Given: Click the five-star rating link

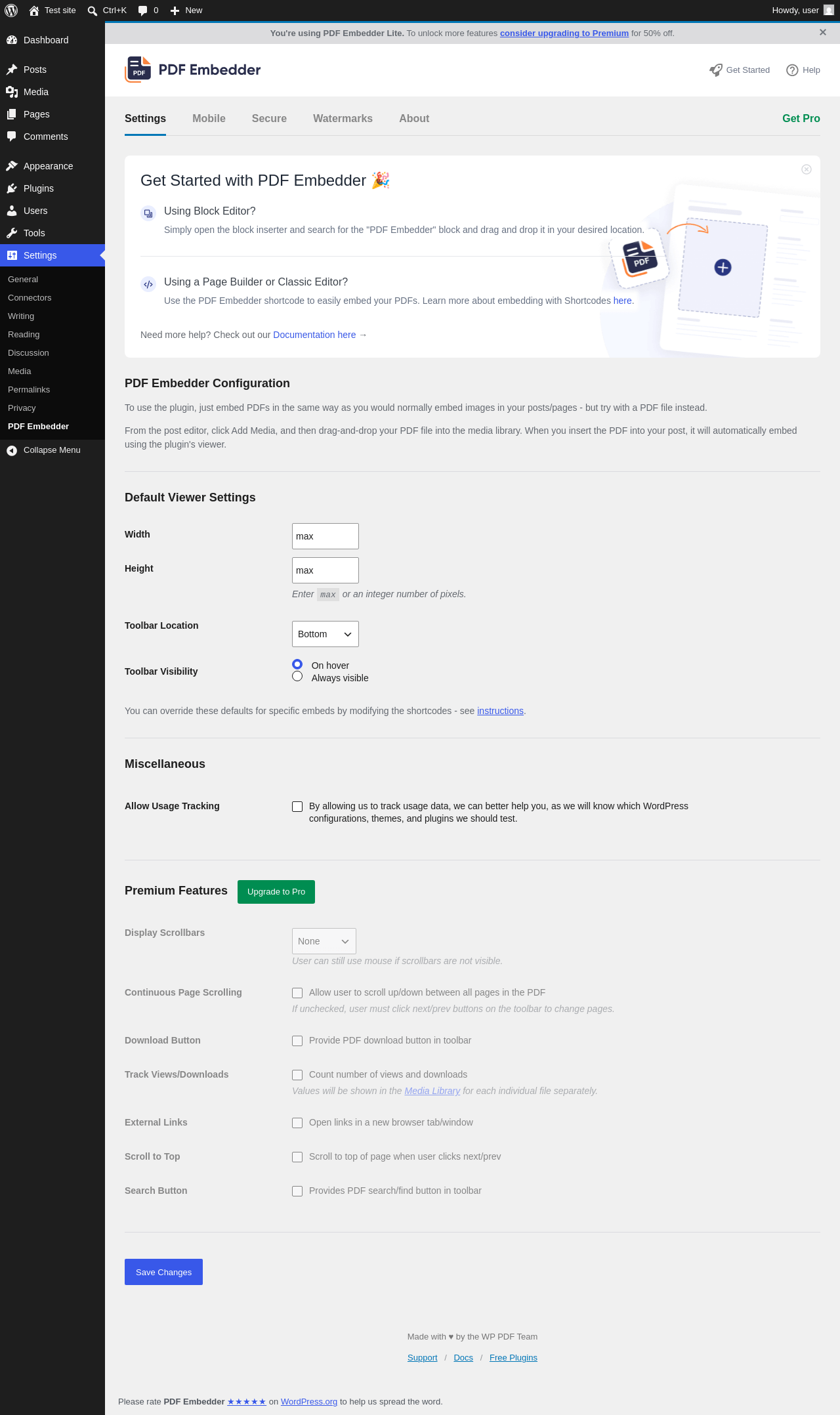Looking at the screenshot, I should pyautogui.click(x=247, y=1402).
